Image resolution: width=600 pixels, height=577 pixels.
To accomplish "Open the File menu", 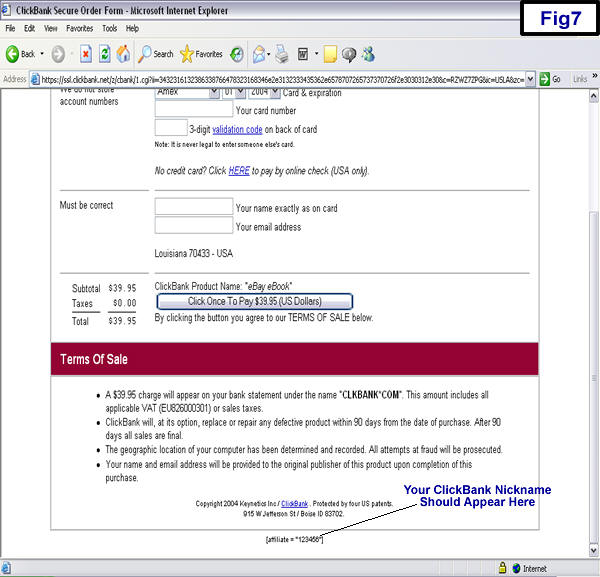I will click(x=10, y=28).
